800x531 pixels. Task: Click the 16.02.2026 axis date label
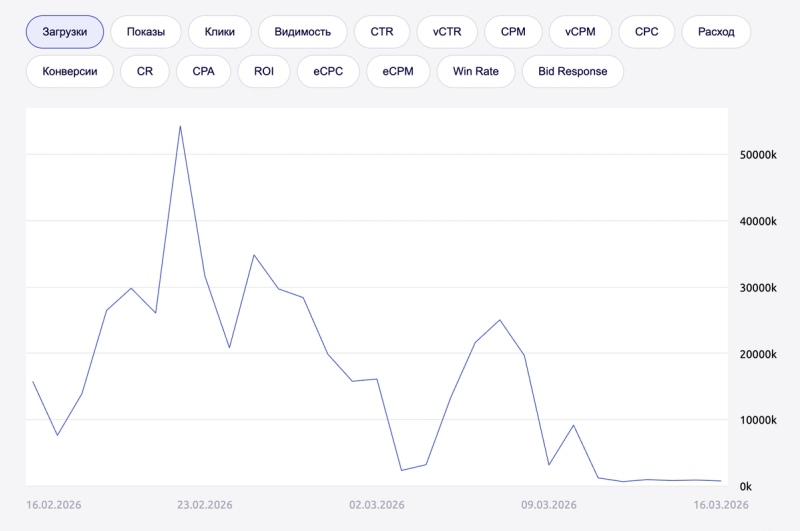pyautogui.click(x=54, y=505)
